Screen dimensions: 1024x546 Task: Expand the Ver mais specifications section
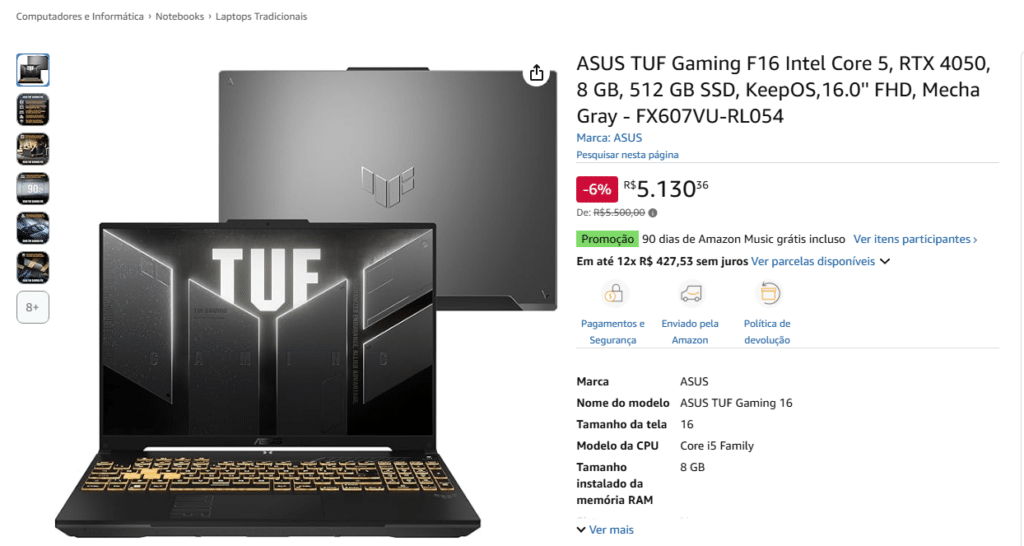(605, 530)
